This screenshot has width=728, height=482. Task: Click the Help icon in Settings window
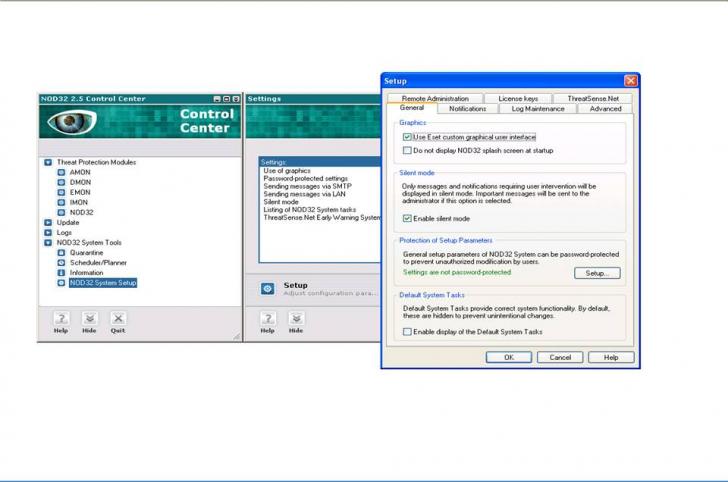coord(267,319)
